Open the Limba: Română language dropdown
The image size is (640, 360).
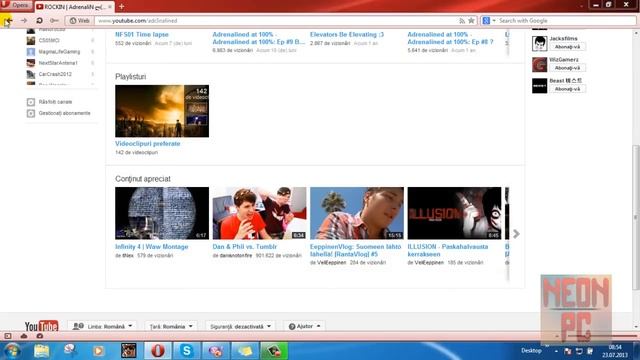tap(102, 327)
